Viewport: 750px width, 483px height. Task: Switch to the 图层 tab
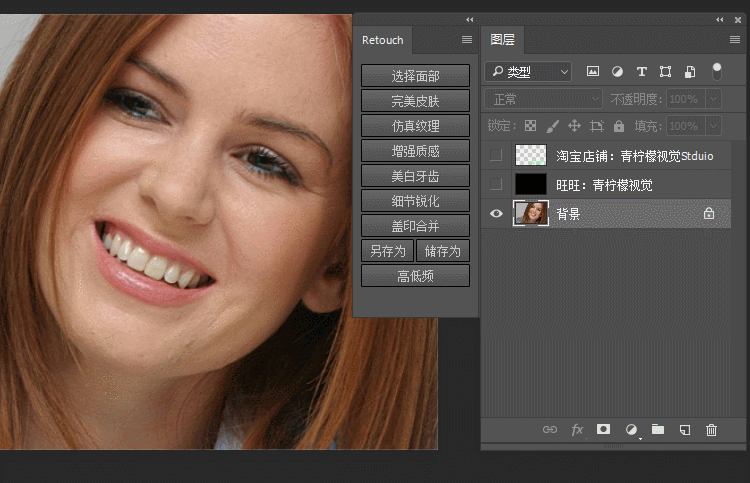point(502,40)
